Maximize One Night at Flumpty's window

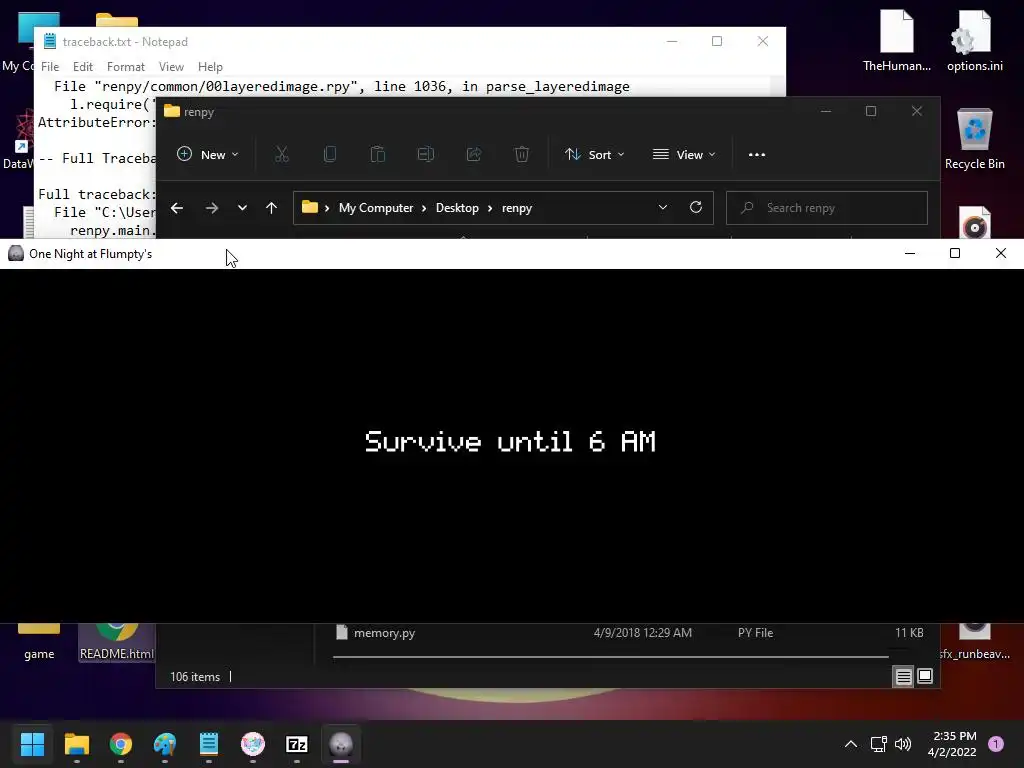pos(955,253)
